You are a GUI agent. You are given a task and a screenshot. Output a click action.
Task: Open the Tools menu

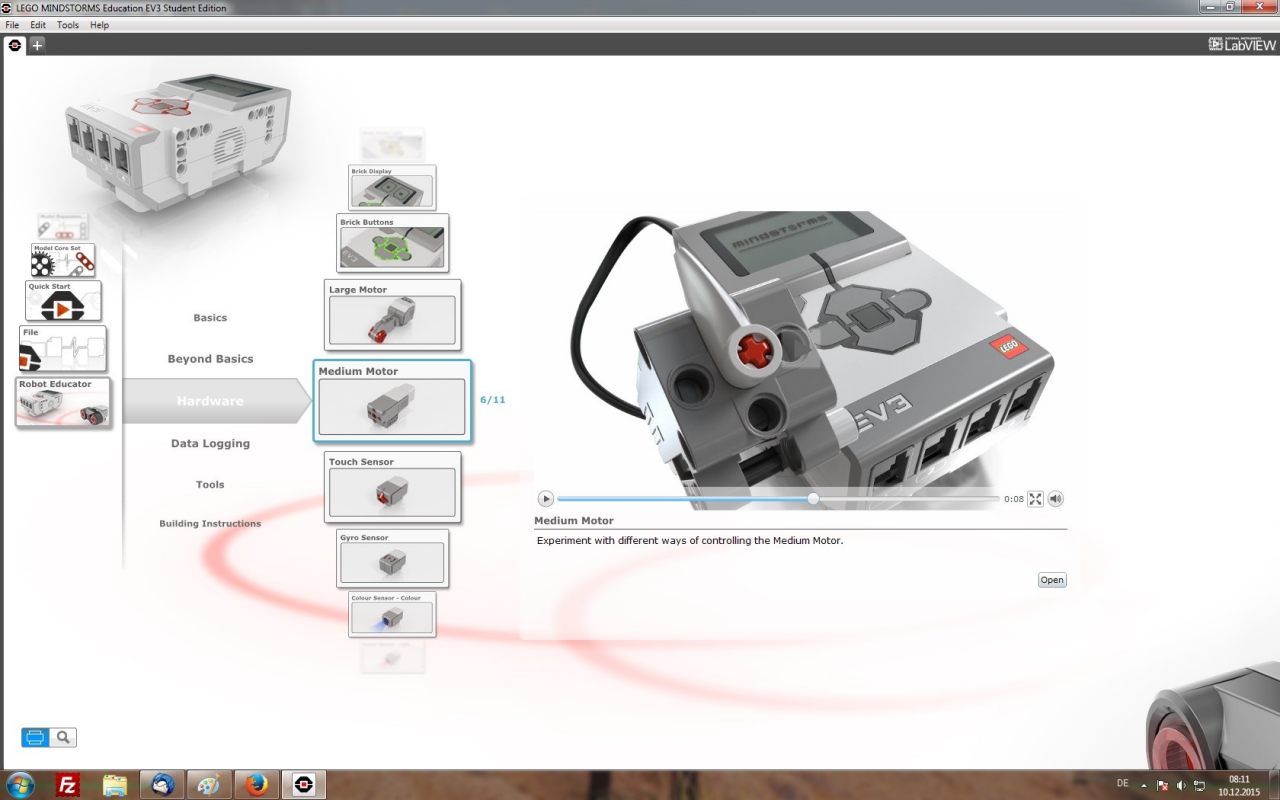68,25
